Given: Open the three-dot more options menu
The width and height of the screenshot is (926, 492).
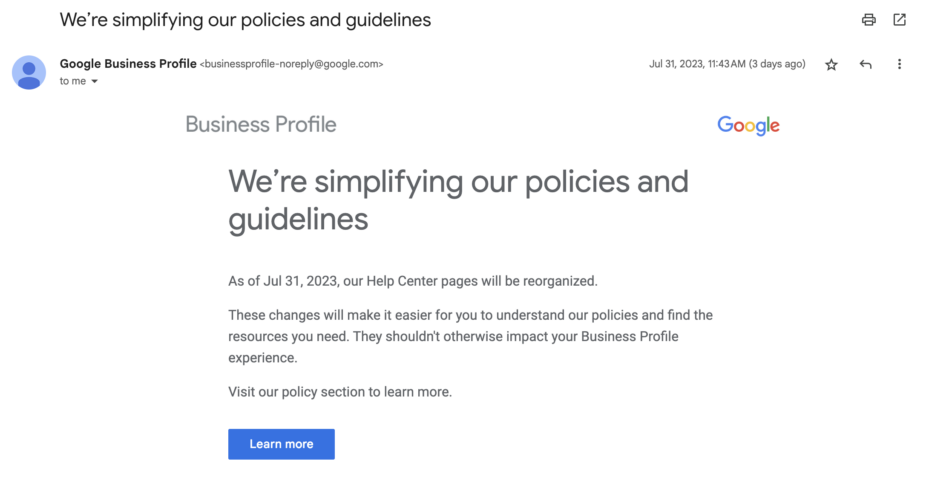Looking at the screenshot, I should [x=899, y=64].
